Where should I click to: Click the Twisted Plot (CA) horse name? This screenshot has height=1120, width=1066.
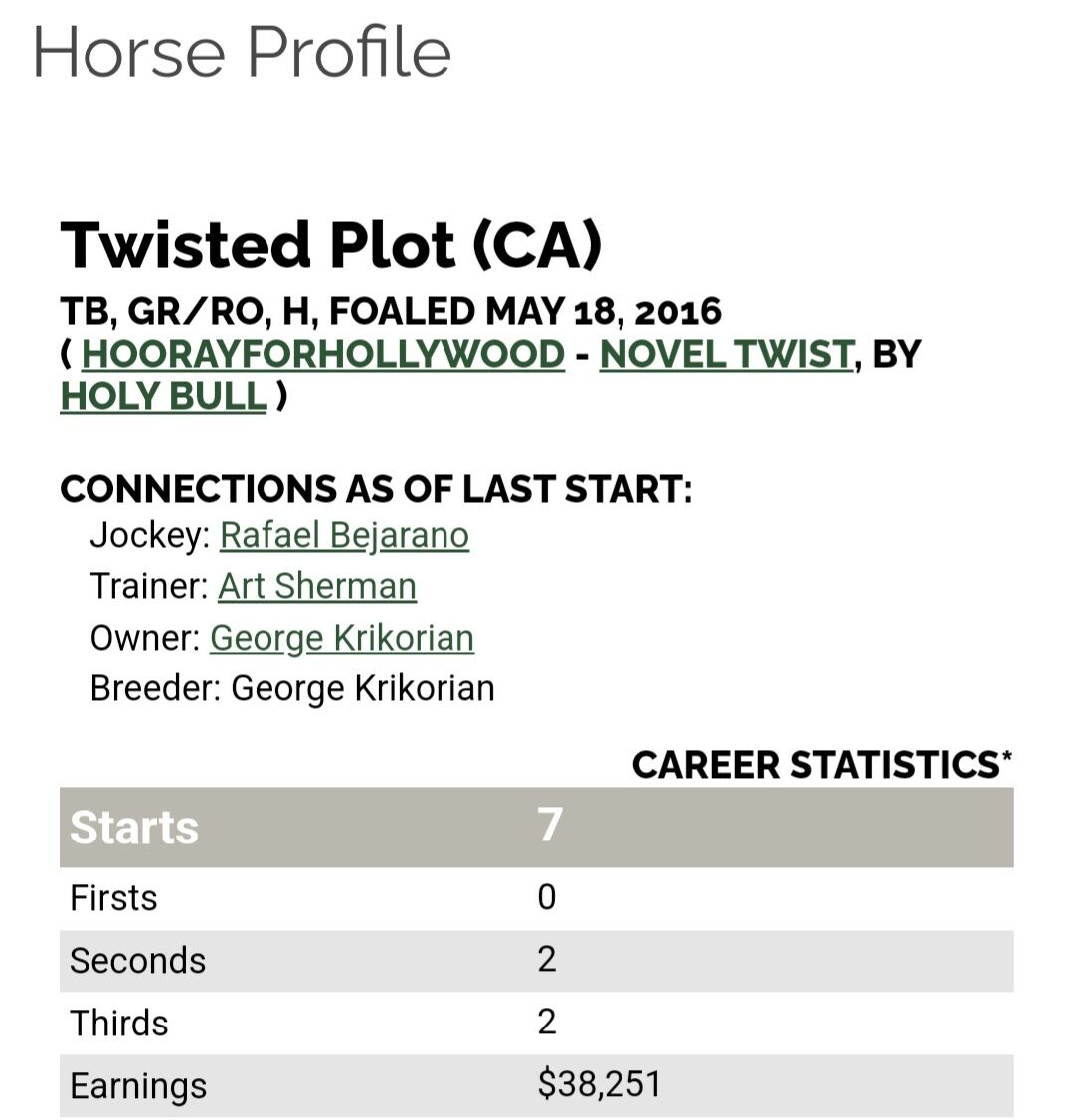tap(331, 245)
